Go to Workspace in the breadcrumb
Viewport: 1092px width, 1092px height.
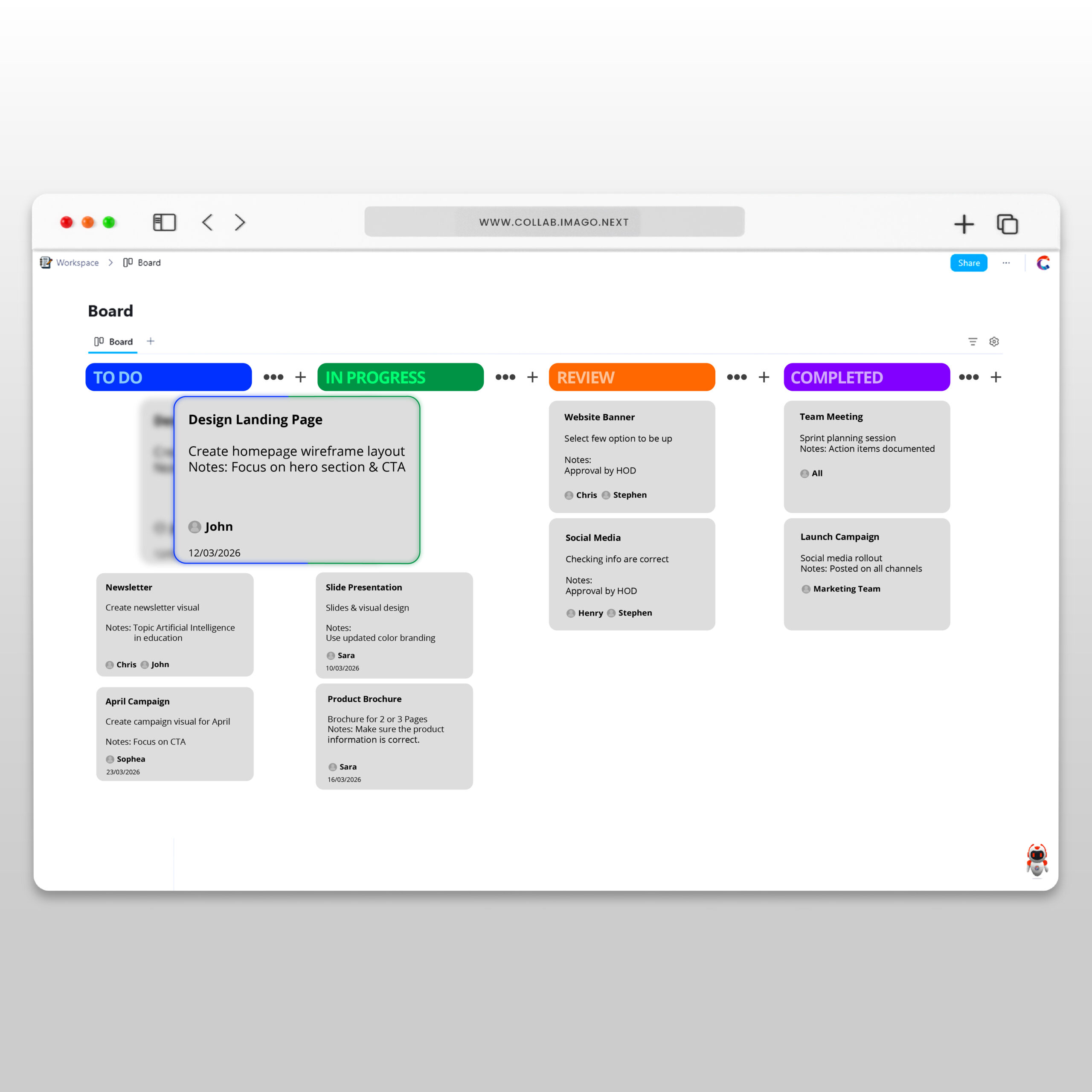pyautogui.click(x=77, y=263)
